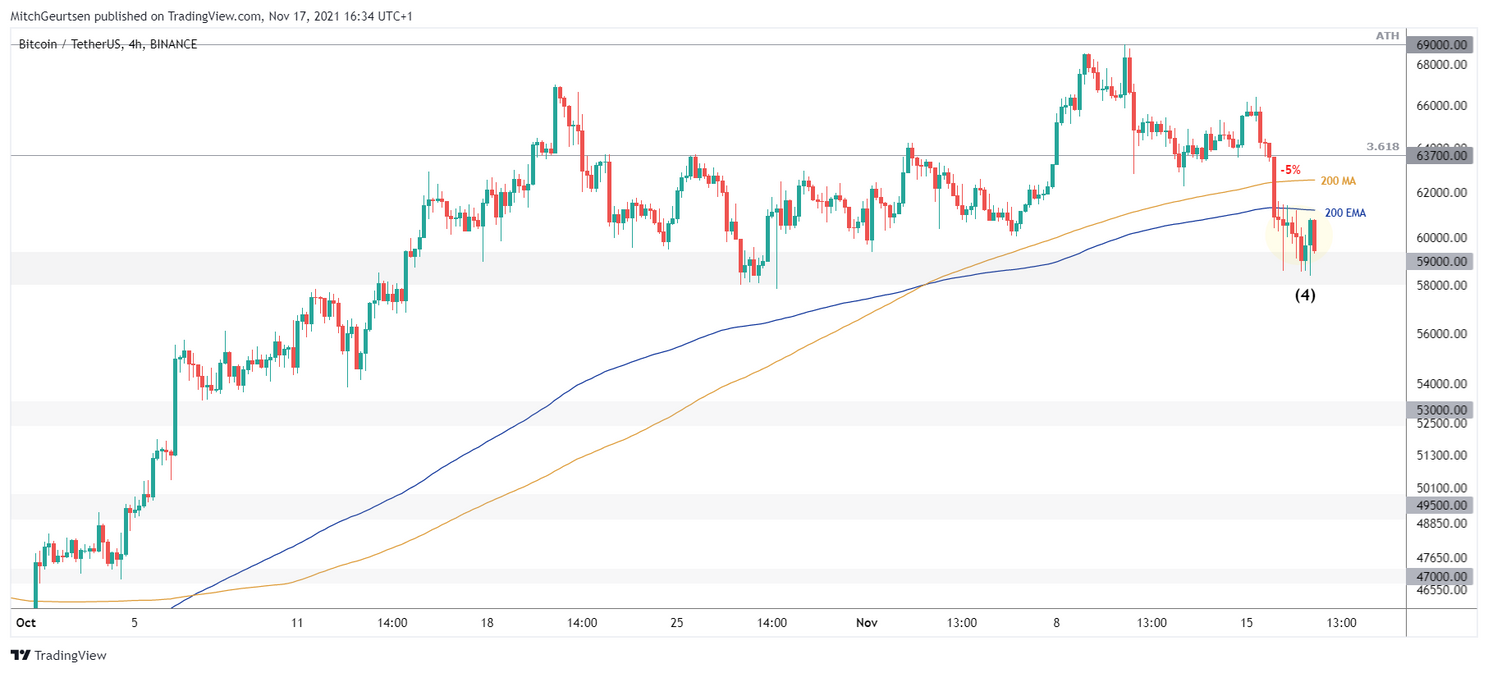This screenshot has height=673, width=1488.
Task: Click the 8 date on time axis
Action: point(1056,623)
